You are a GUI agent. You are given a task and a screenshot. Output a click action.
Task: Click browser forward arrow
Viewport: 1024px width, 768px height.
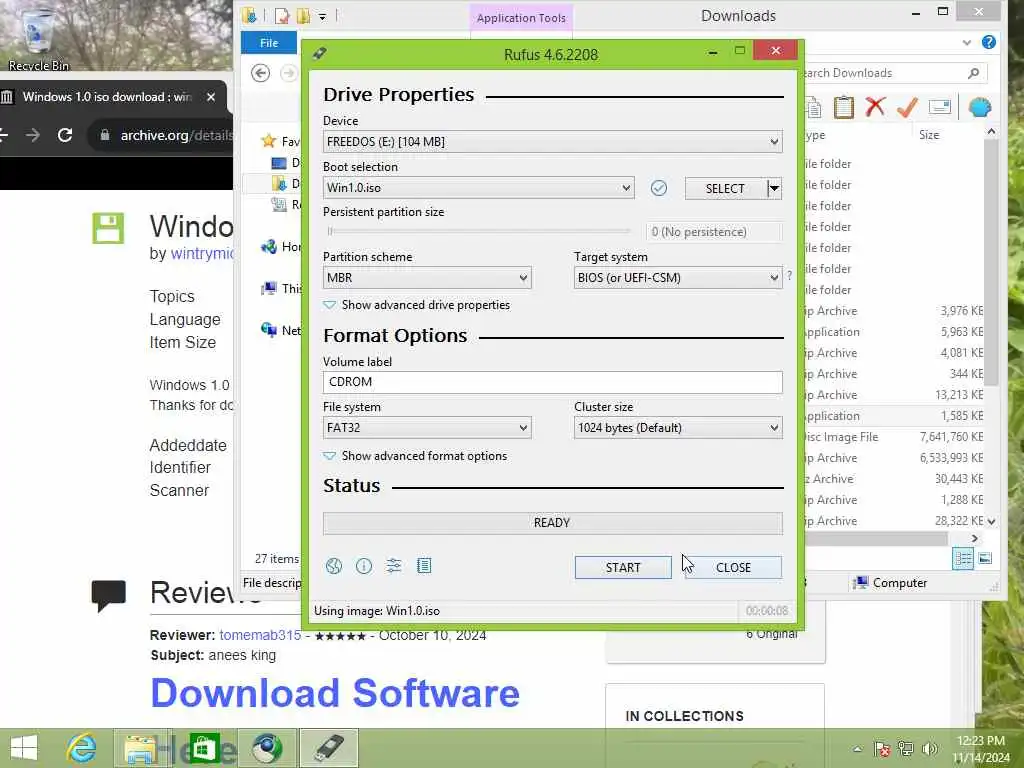33,135
